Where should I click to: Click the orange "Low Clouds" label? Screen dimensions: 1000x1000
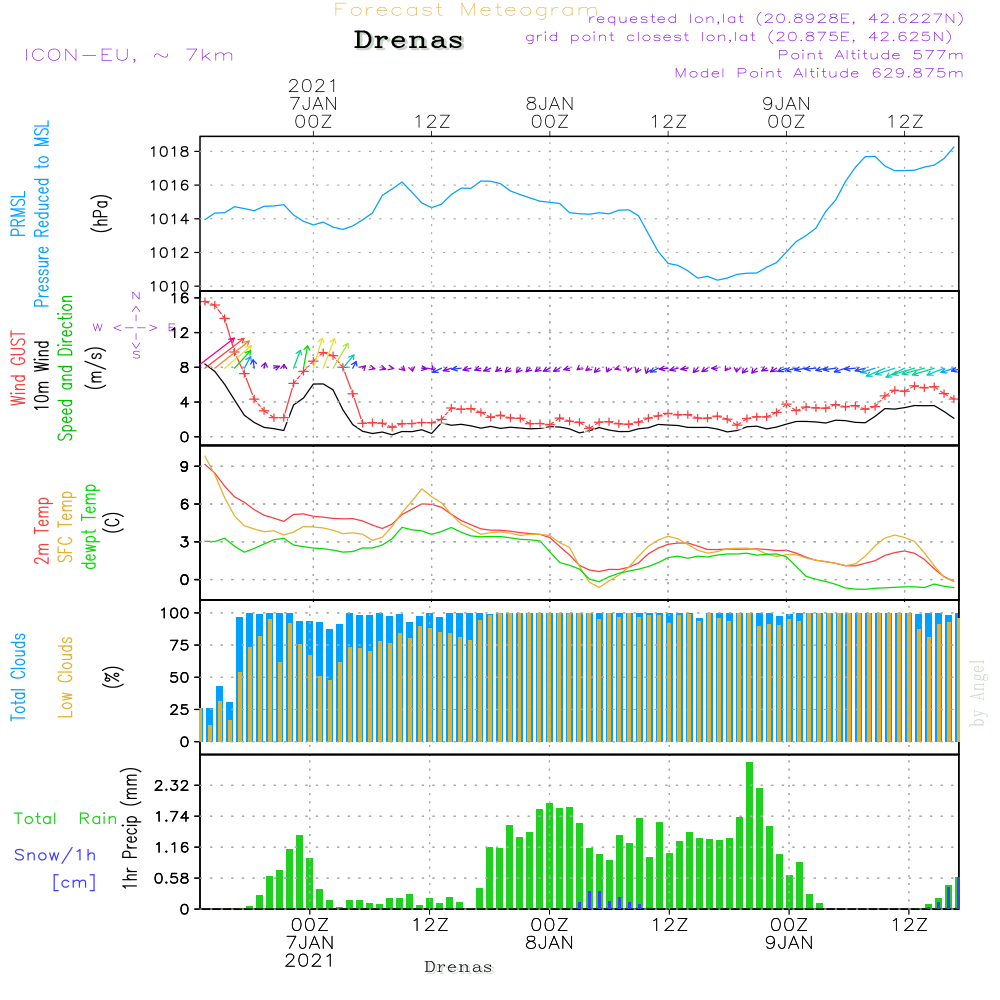coord(66,677)
